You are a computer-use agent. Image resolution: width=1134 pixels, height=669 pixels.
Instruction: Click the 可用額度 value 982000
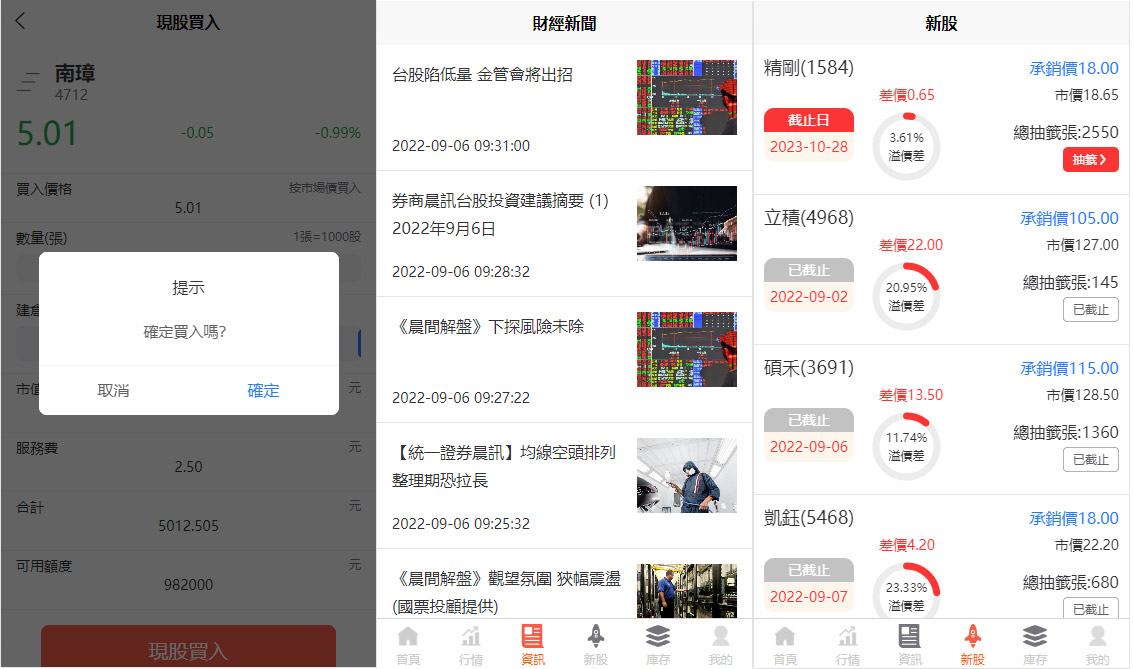pyautogui.click(x=188, y=584)
